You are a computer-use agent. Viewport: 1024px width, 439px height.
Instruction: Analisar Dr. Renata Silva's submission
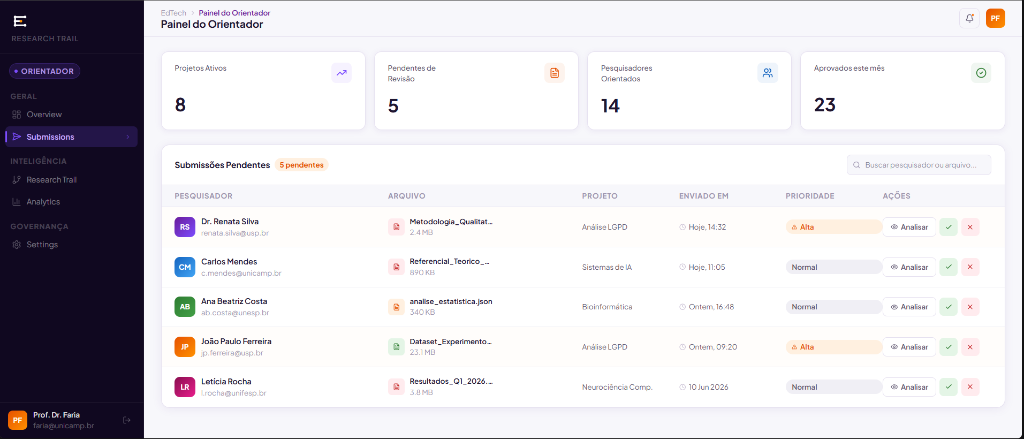909,227
